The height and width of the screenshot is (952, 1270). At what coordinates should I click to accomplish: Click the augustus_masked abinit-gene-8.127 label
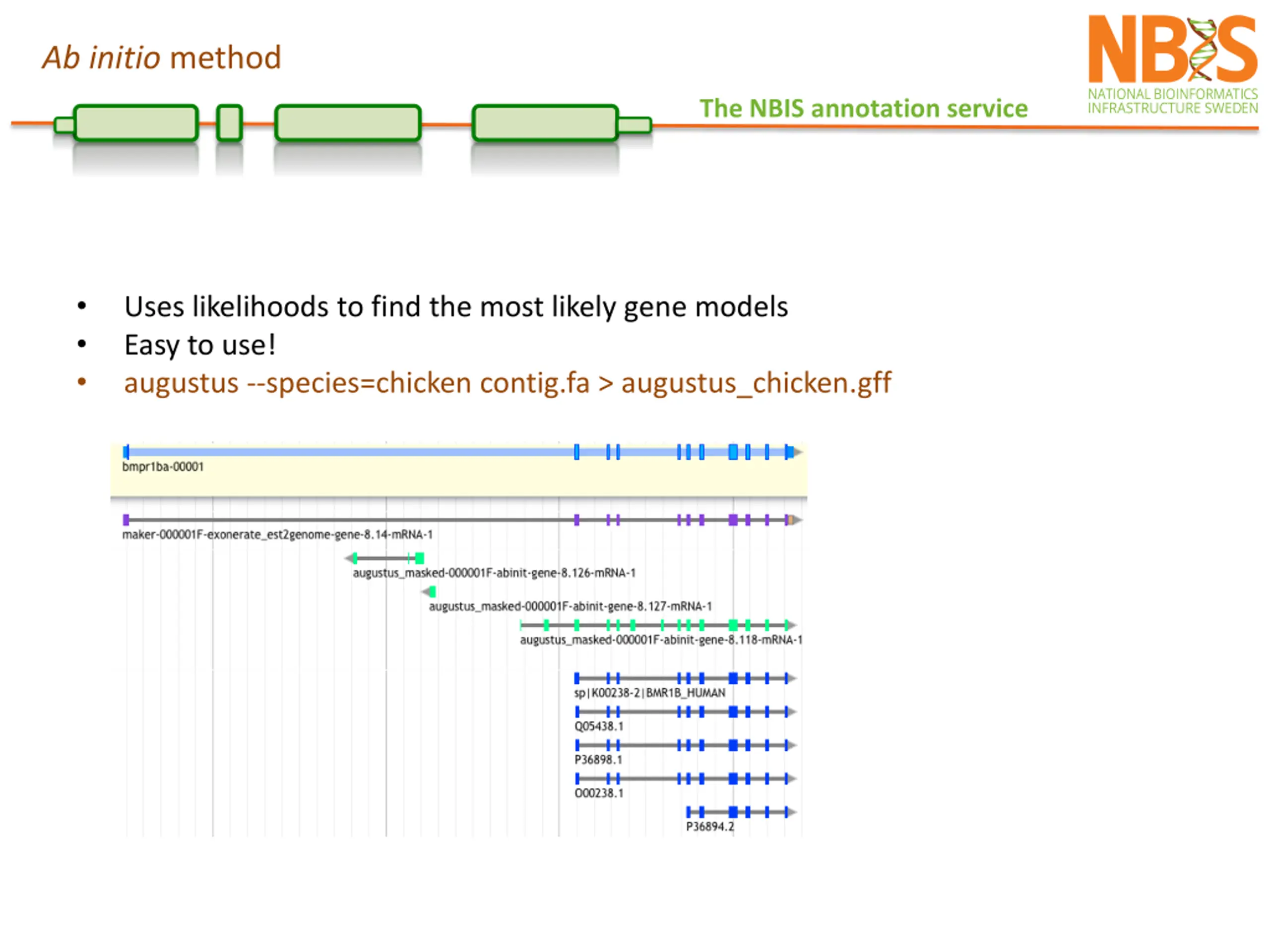click(570, 606)
